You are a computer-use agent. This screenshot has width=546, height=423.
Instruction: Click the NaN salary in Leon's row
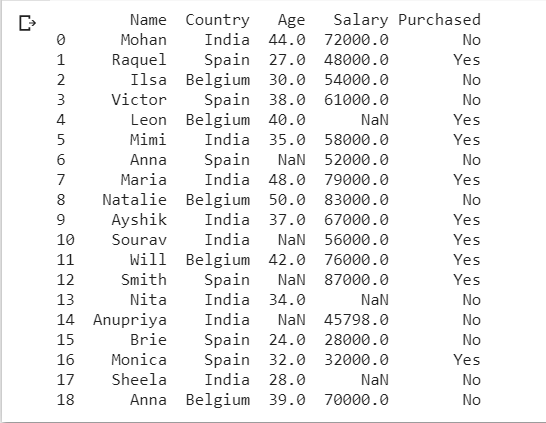[x=375, y=120]
